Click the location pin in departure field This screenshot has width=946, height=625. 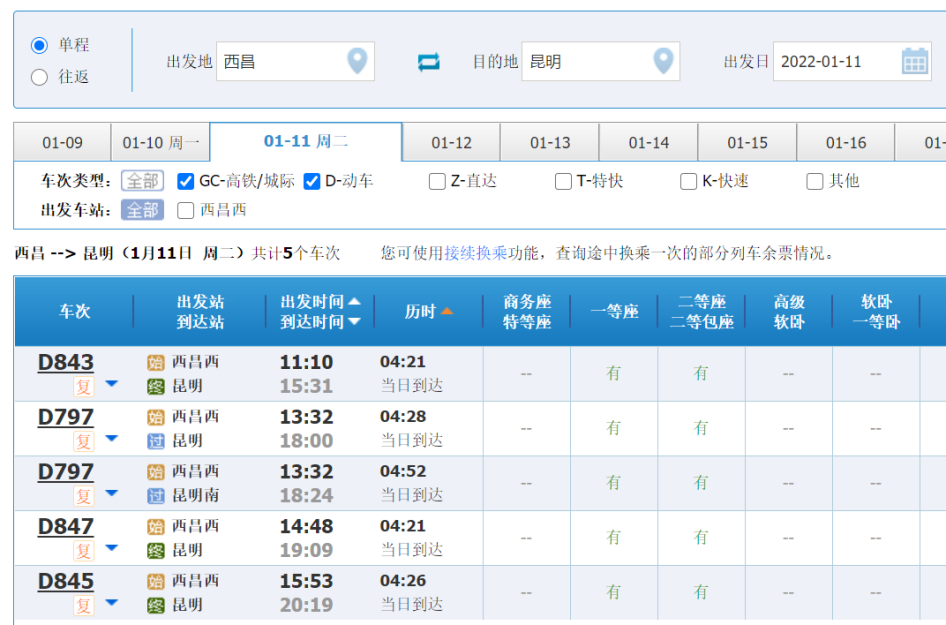coord(357,61)
